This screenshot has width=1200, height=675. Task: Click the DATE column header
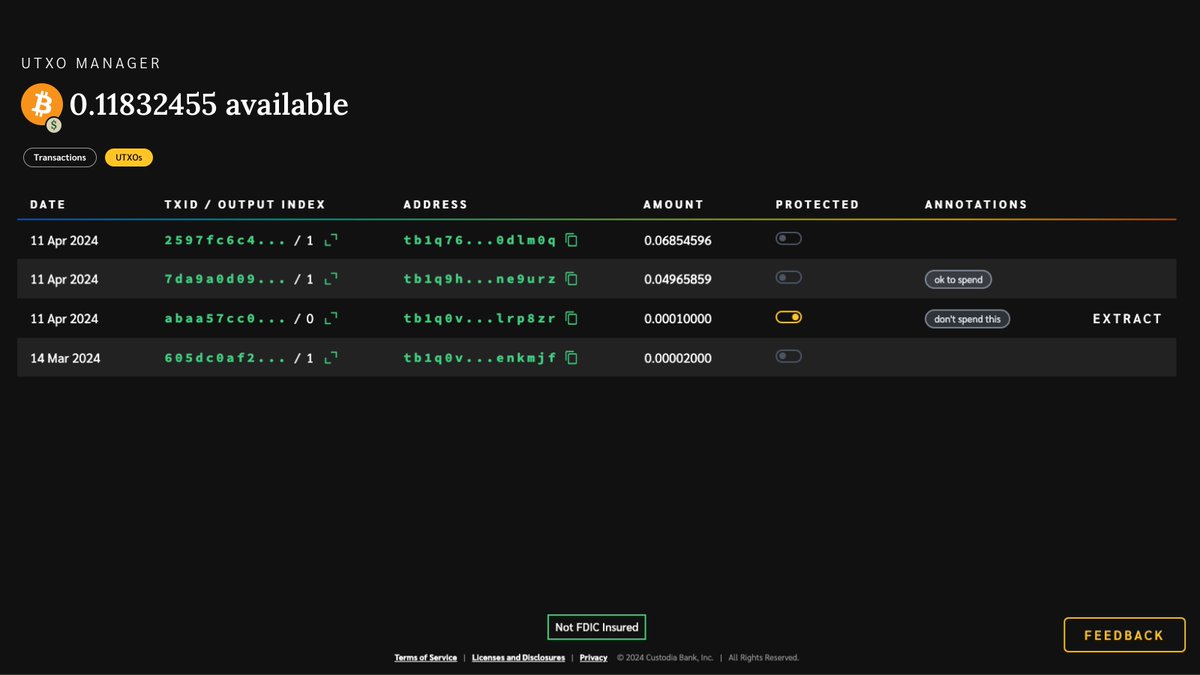47,204
